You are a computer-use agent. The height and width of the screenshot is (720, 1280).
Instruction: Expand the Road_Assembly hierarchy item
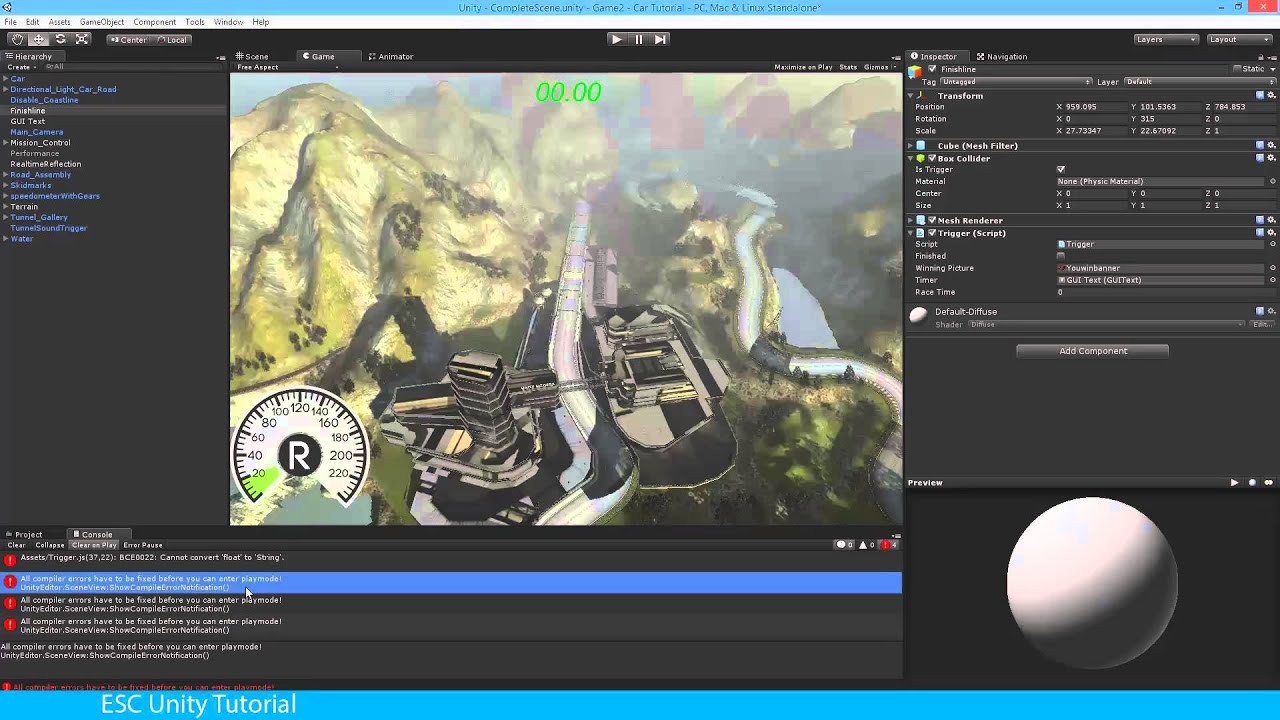coord(5,175)
